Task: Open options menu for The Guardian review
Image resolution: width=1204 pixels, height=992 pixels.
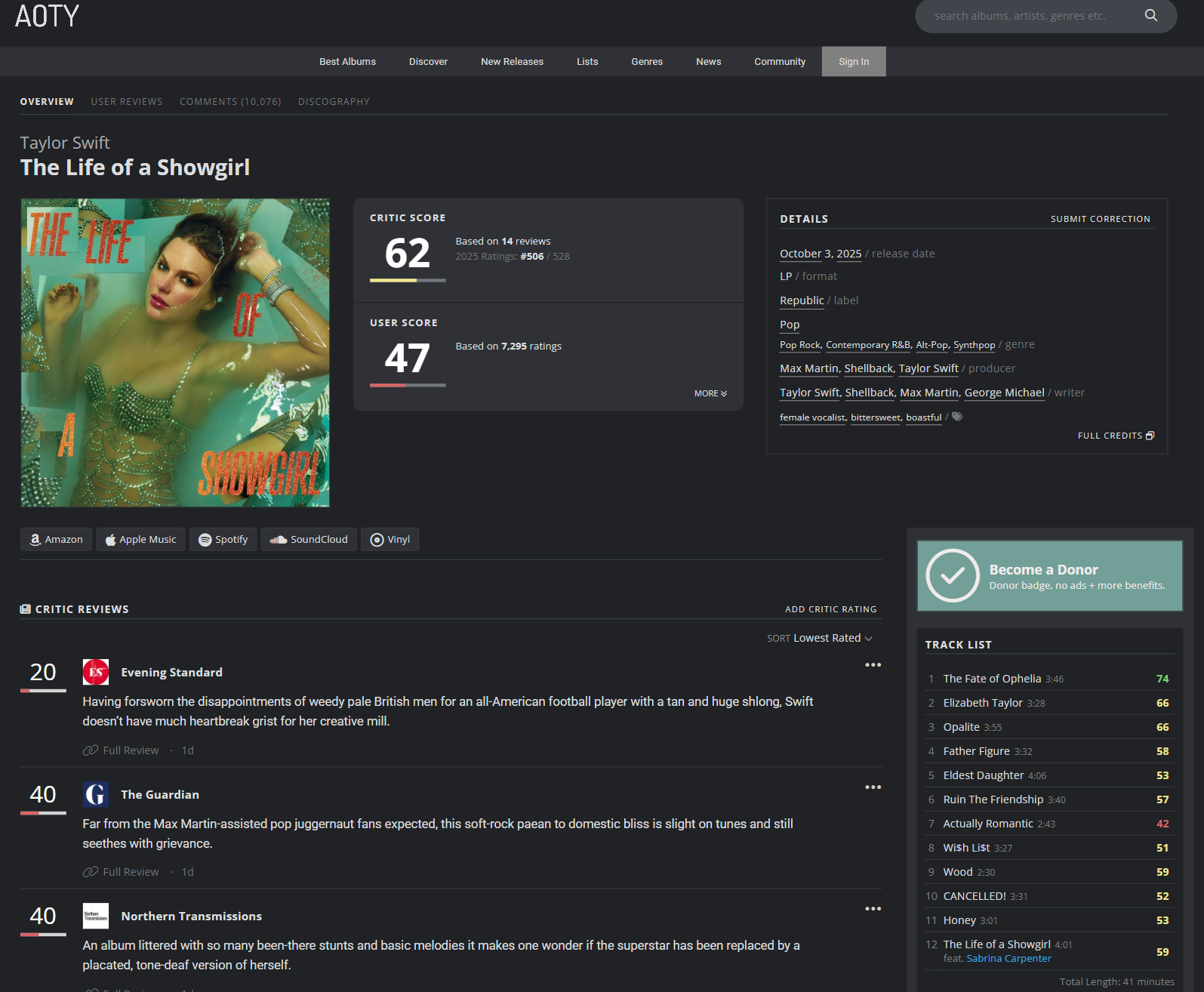Action: [873, 787]
